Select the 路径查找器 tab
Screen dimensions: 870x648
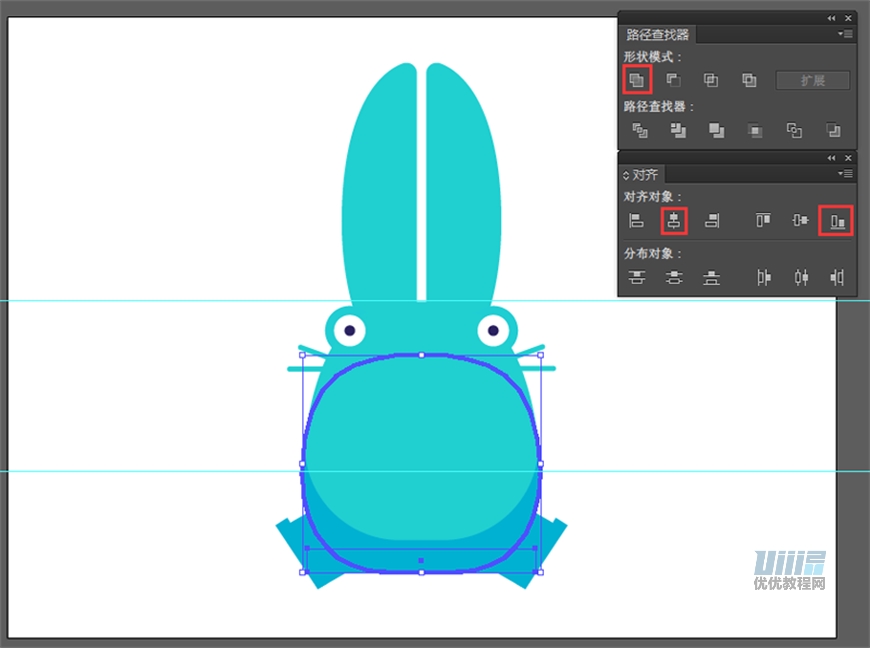click(x=657, y=35)
